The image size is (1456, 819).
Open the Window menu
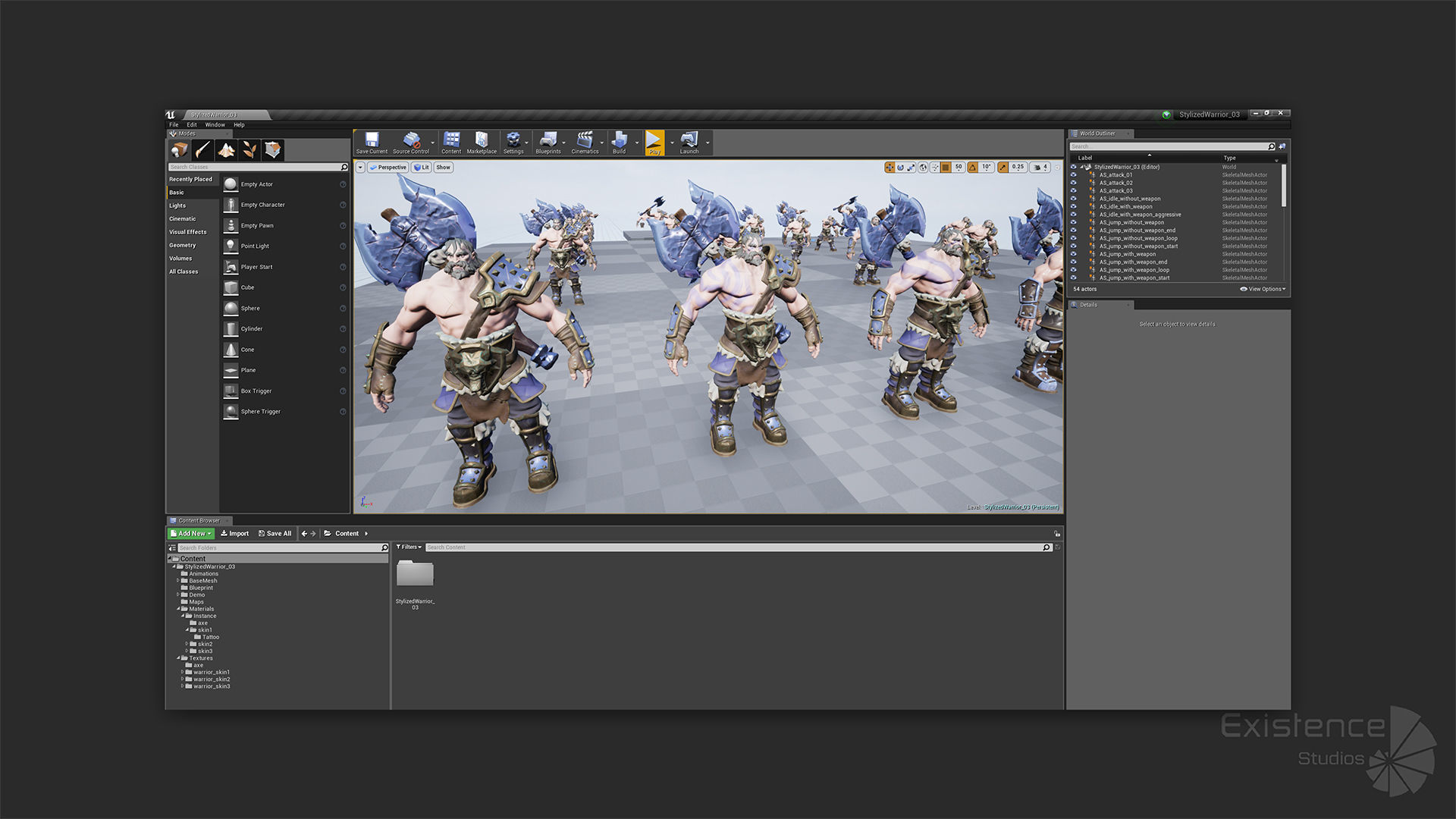[215, 125]
